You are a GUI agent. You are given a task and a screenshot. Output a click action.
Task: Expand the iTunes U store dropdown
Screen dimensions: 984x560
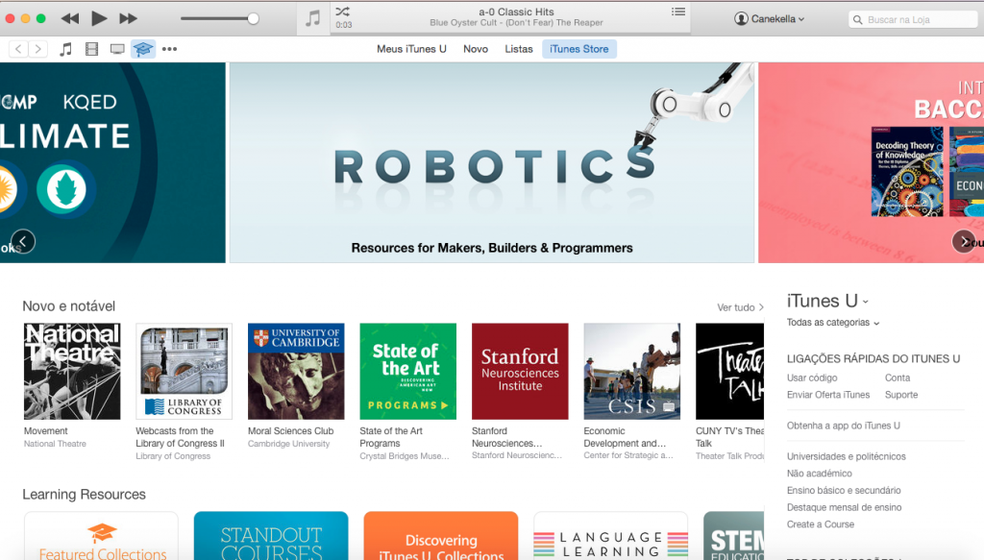tap(828, 301)
